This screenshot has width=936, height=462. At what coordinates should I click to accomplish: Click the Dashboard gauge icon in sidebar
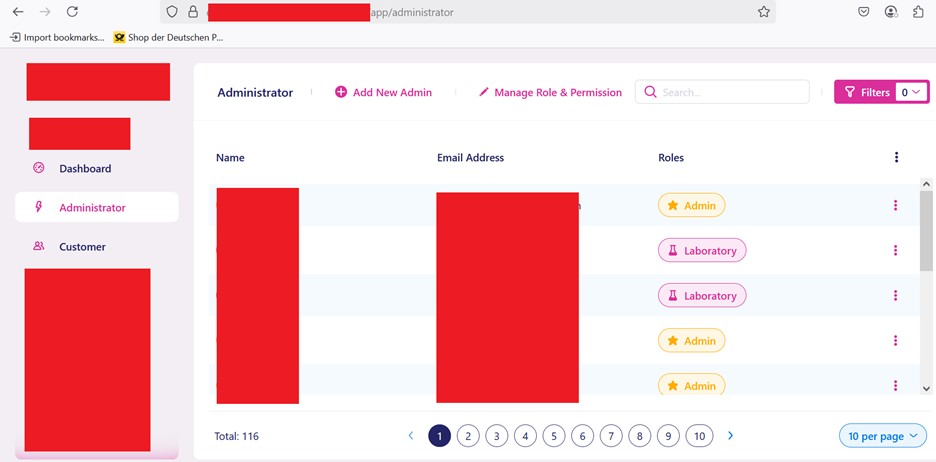(x=39, y=168)
